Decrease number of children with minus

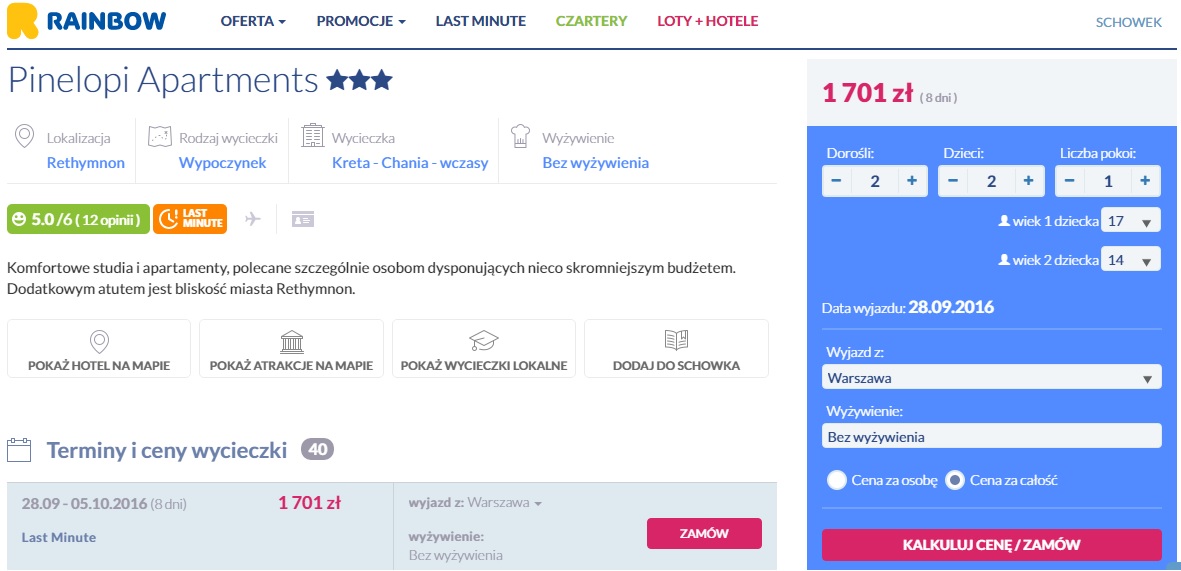click(953, 181)
